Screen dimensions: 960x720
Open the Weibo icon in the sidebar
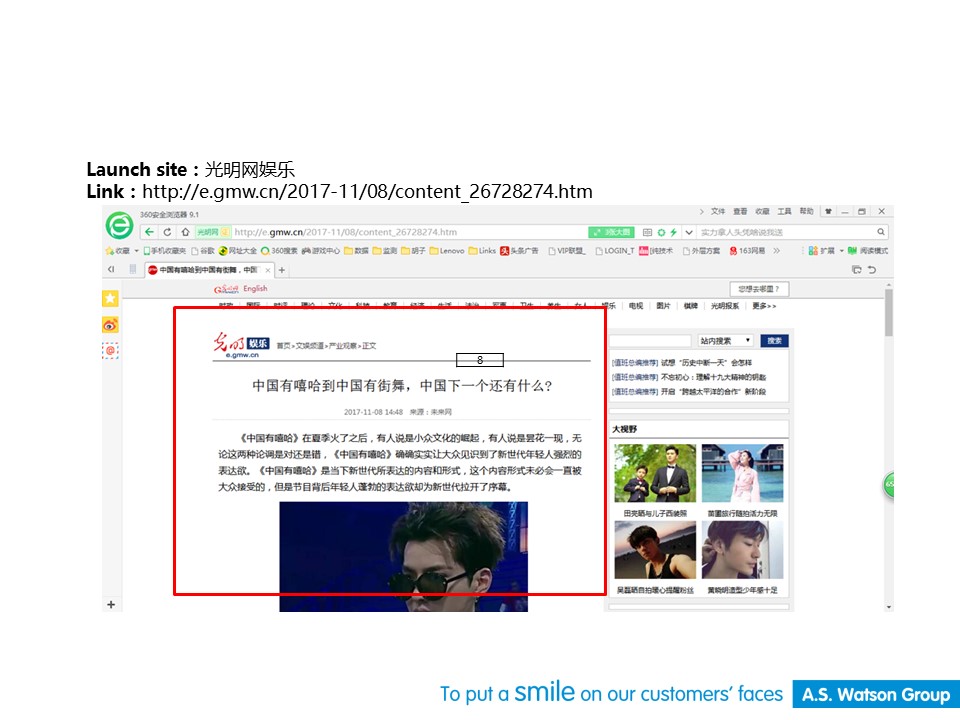point(110,324)
